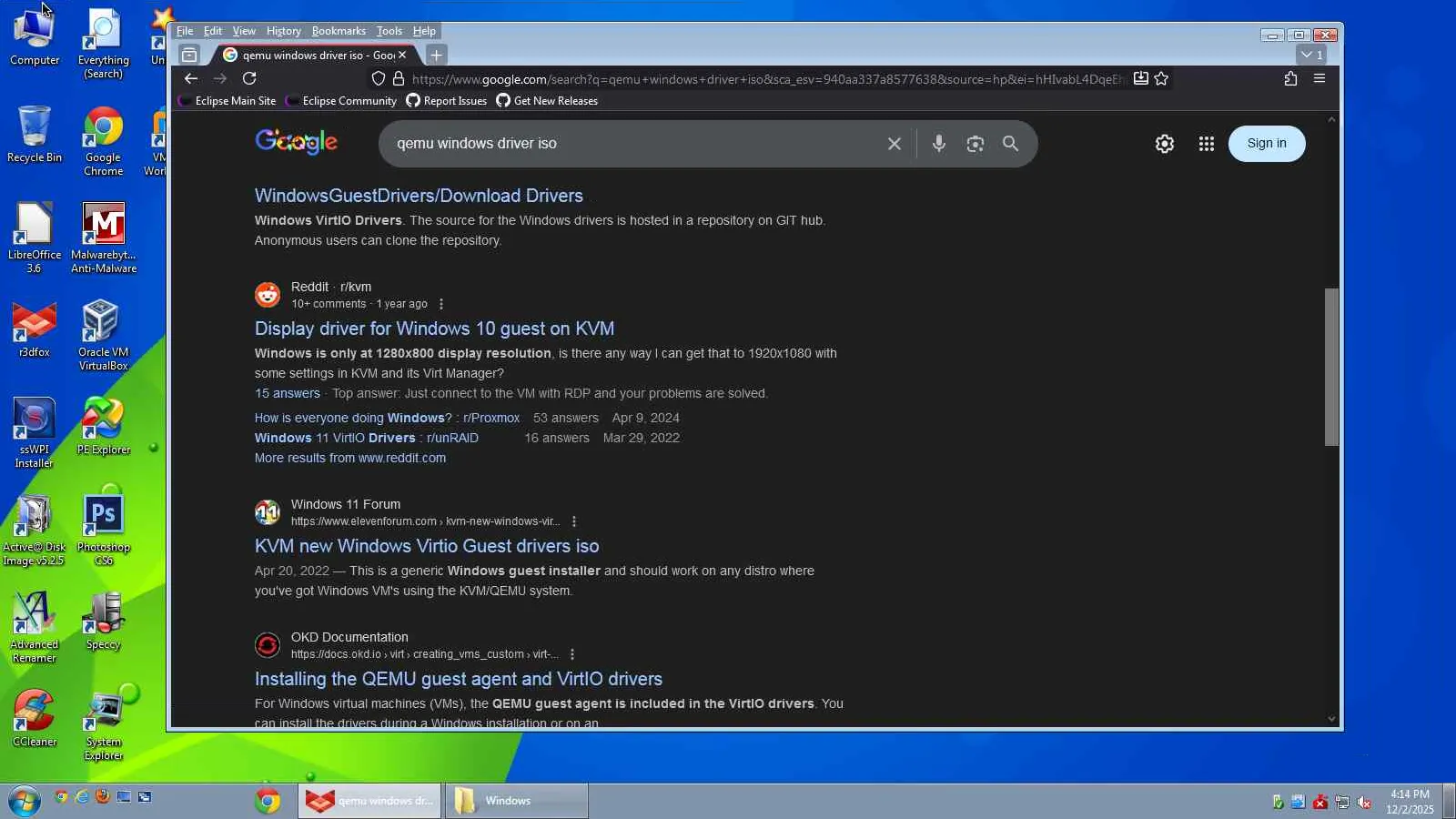Go back with the browser back arrow

191,79
